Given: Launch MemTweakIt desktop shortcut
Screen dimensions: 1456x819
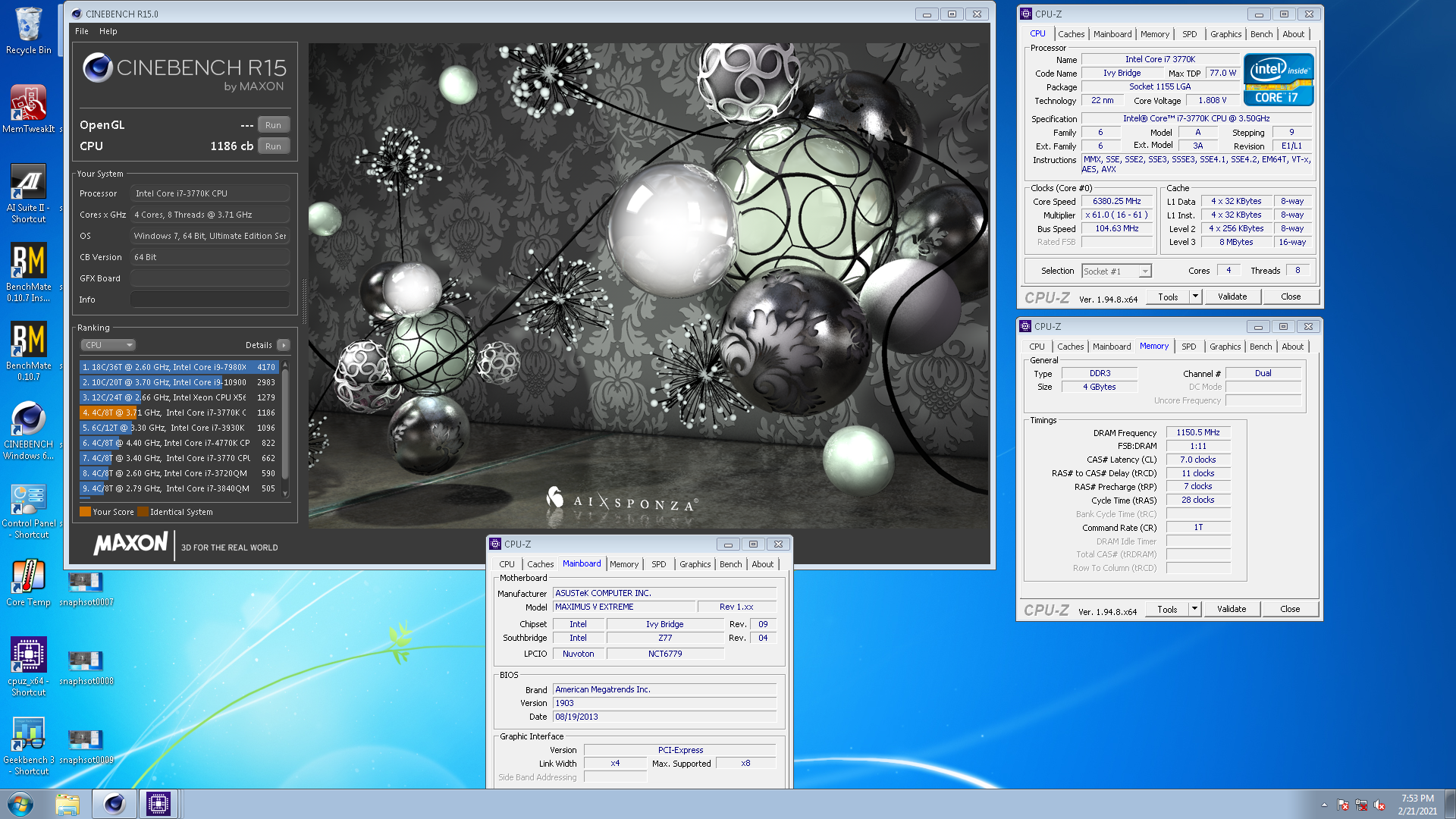Looking at the screenshot, I should [x=28, y=109].
